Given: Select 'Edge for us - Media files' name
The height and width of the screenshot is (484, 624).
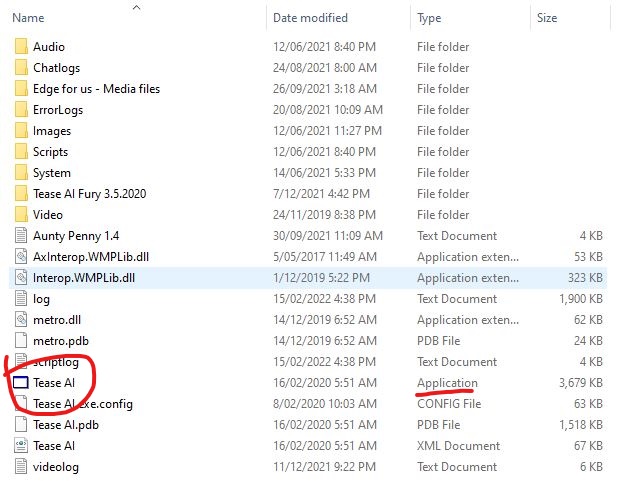Looking at the screenshot, I should click(x=97, y=89).
